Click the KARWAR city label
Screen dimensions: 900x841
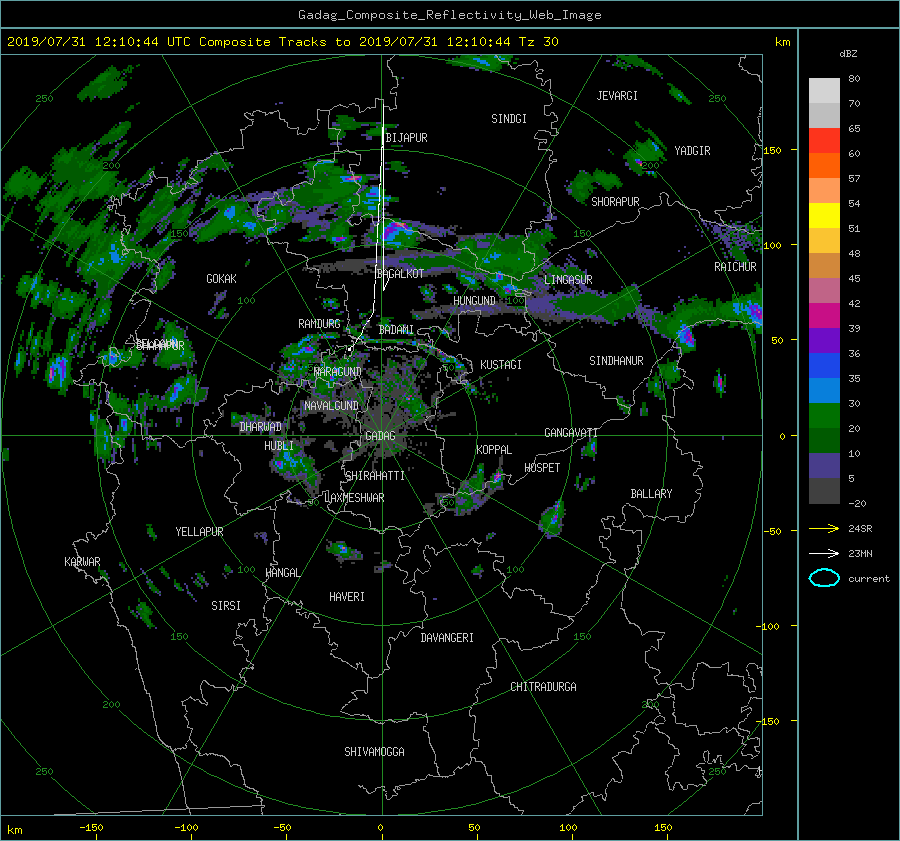point(82,561)
